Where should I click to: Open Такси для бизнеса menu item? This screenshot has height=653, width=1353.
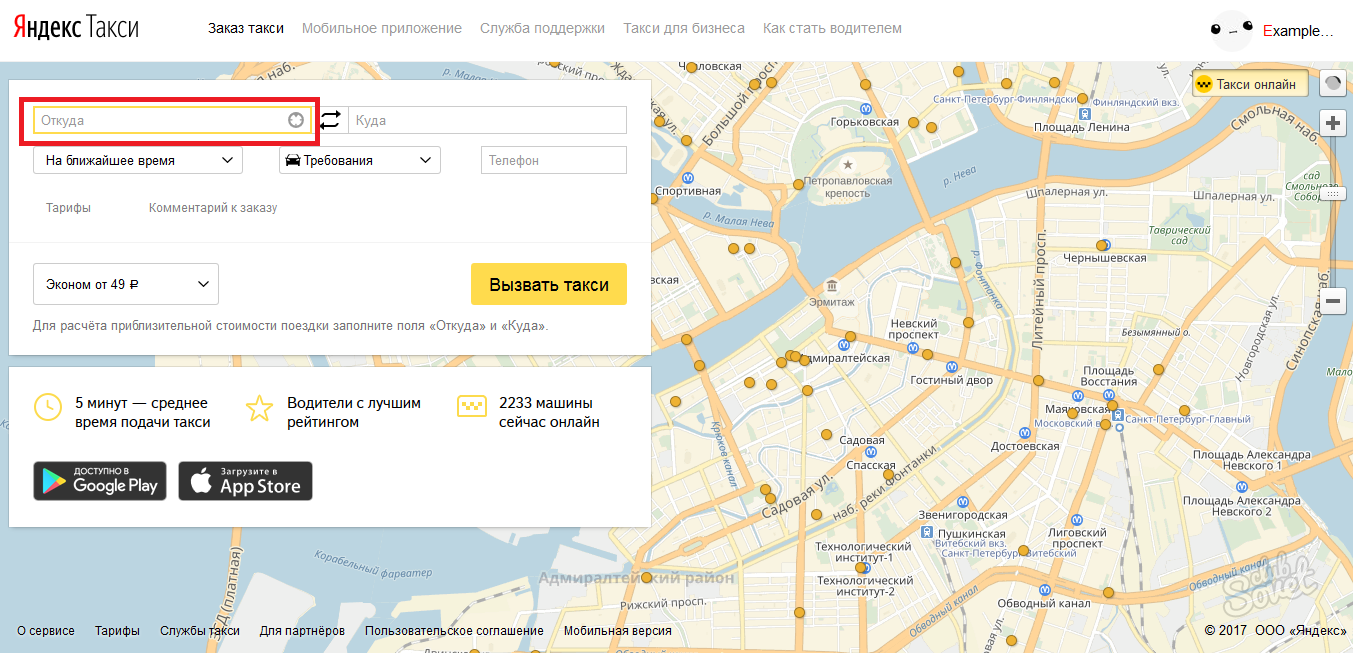[684, 28]
